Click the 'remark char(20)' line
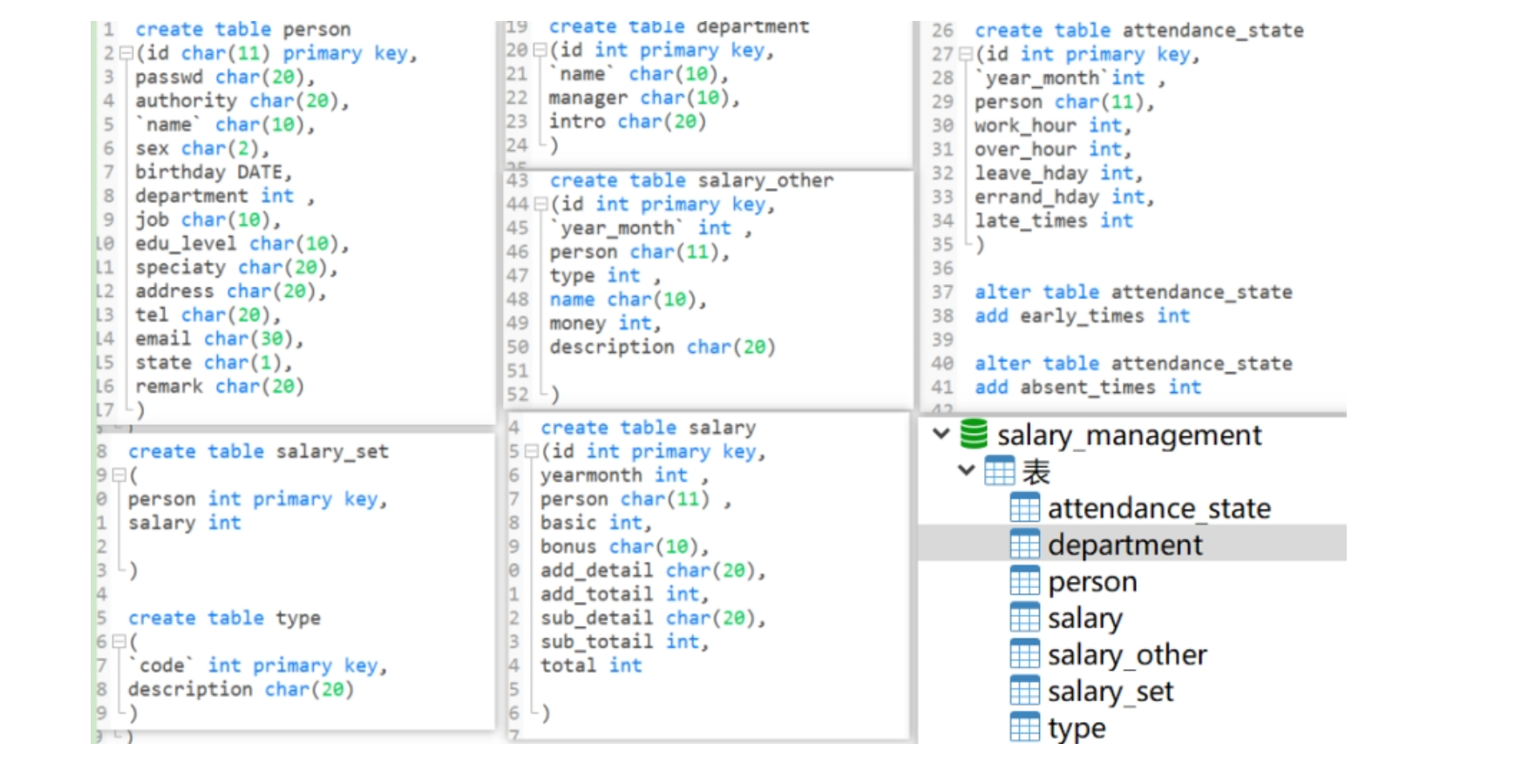 [219, 386]
